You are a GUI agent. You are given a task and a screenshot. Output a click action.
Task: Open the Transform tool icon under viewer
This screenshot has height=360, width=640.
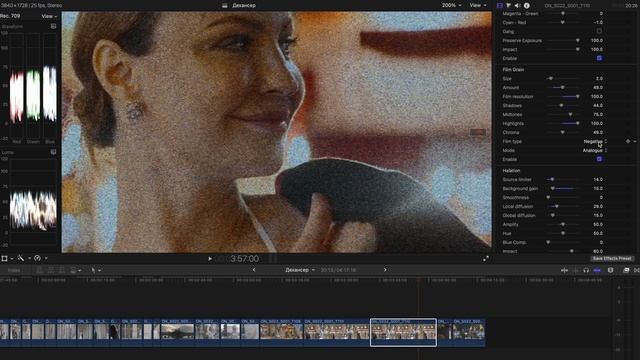[4, 258]
